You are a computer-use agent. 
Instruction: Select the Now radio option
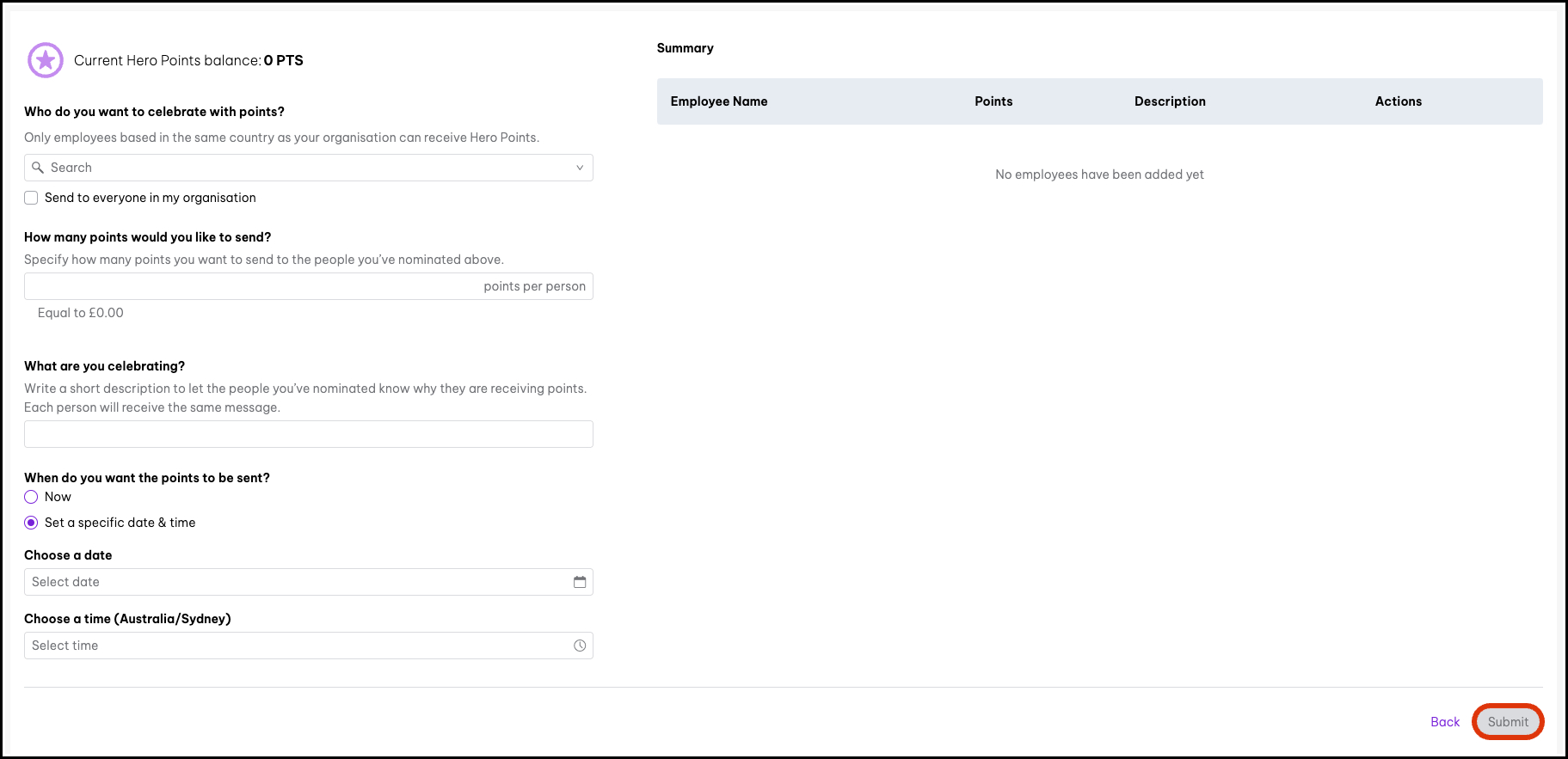click(31, 497)
